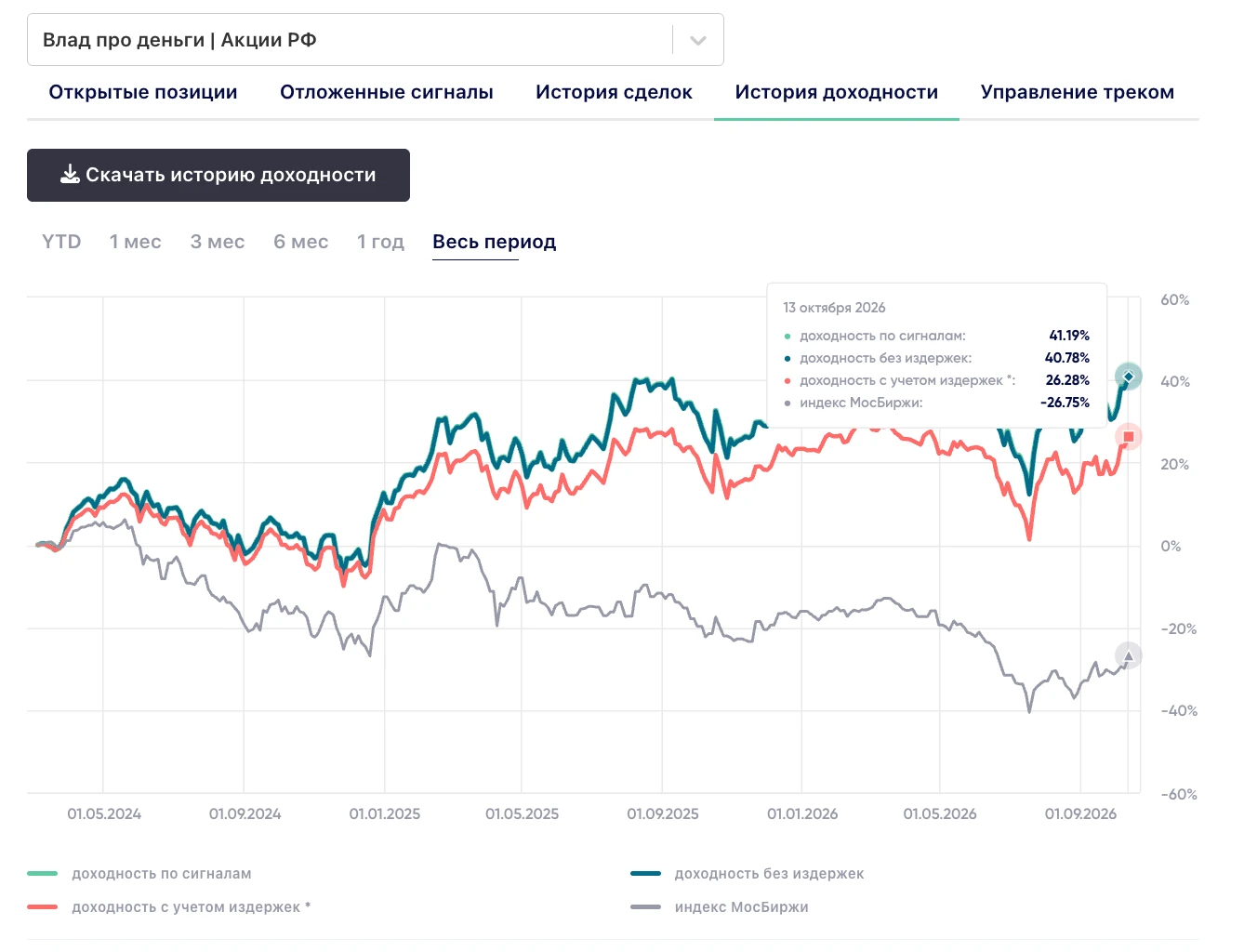Click the teal diamond marker on chart
The image size is (1244, 952).
pyautogui.click(x=1128, y=377)
